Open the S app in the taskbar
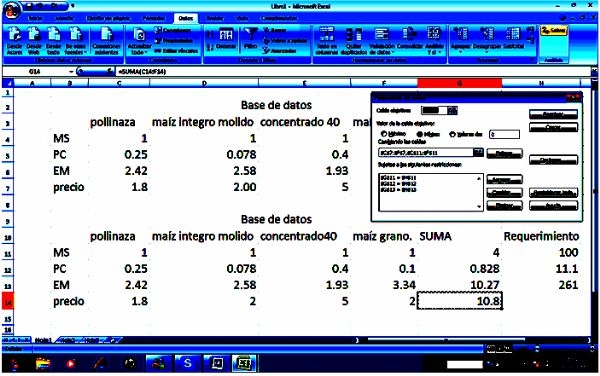This screenshot has height=376, width=600. [x=188, y=363]
